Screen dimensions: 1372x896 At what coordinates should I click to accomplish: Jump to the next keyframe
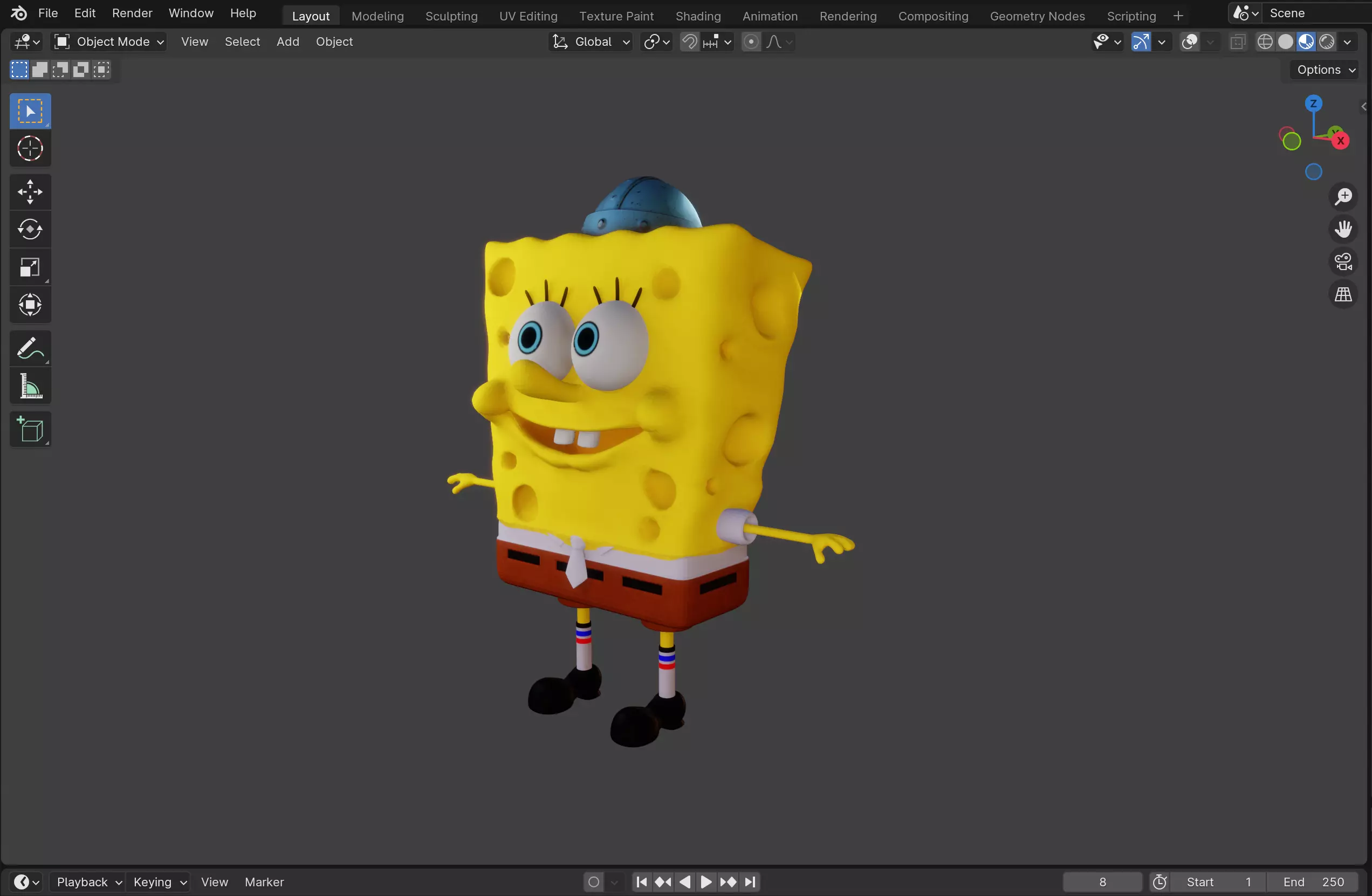tap(728, 881)
